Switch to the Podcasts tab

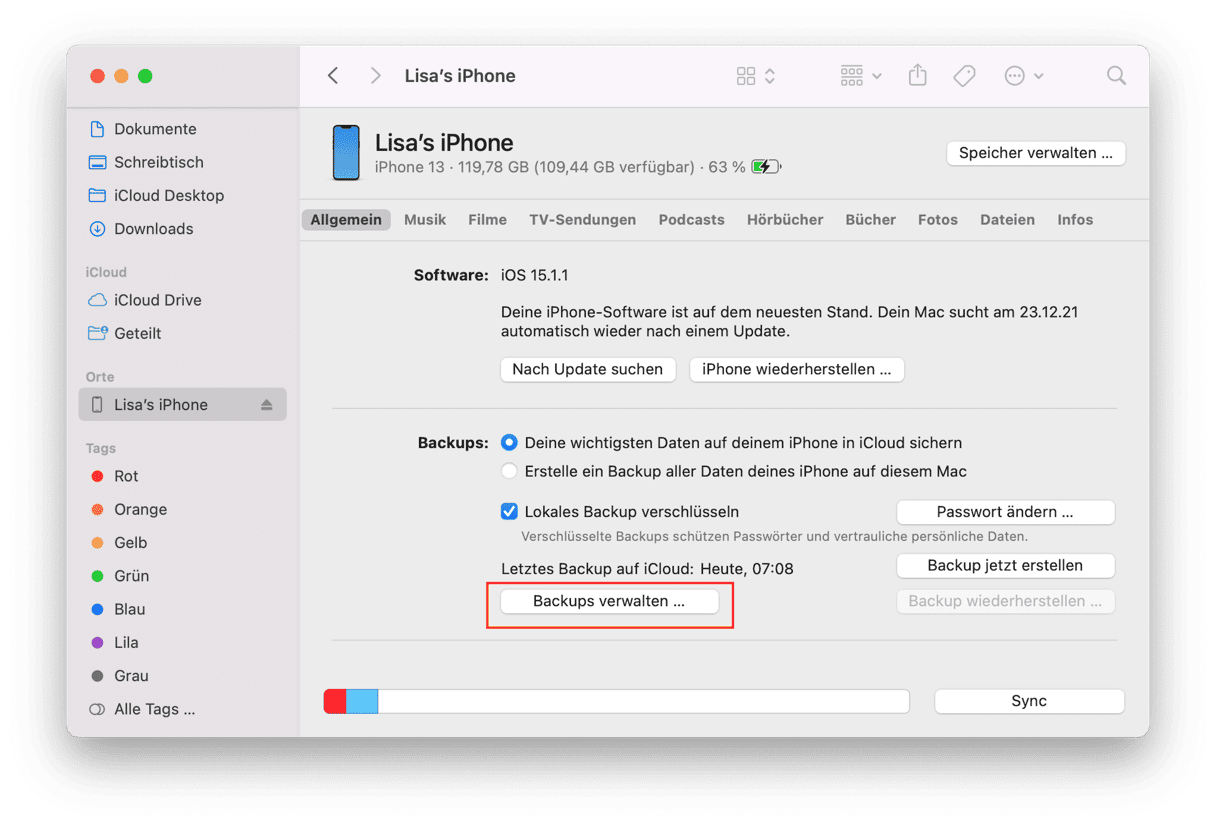coord(691,220)
